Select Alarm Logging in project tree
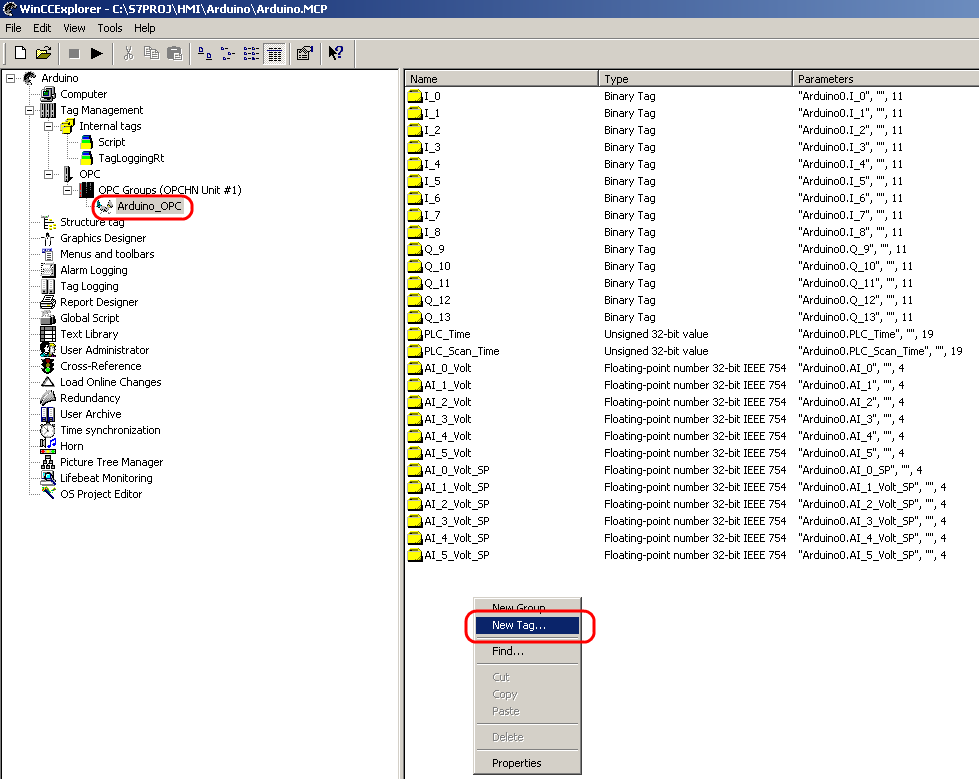The image size is (979, 779). [94, 270]
